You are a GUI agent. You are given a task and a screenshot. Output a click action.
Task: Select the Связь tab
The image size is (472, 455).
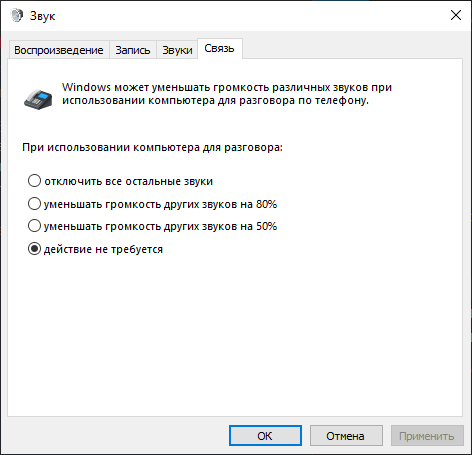[x=219, y=49]
